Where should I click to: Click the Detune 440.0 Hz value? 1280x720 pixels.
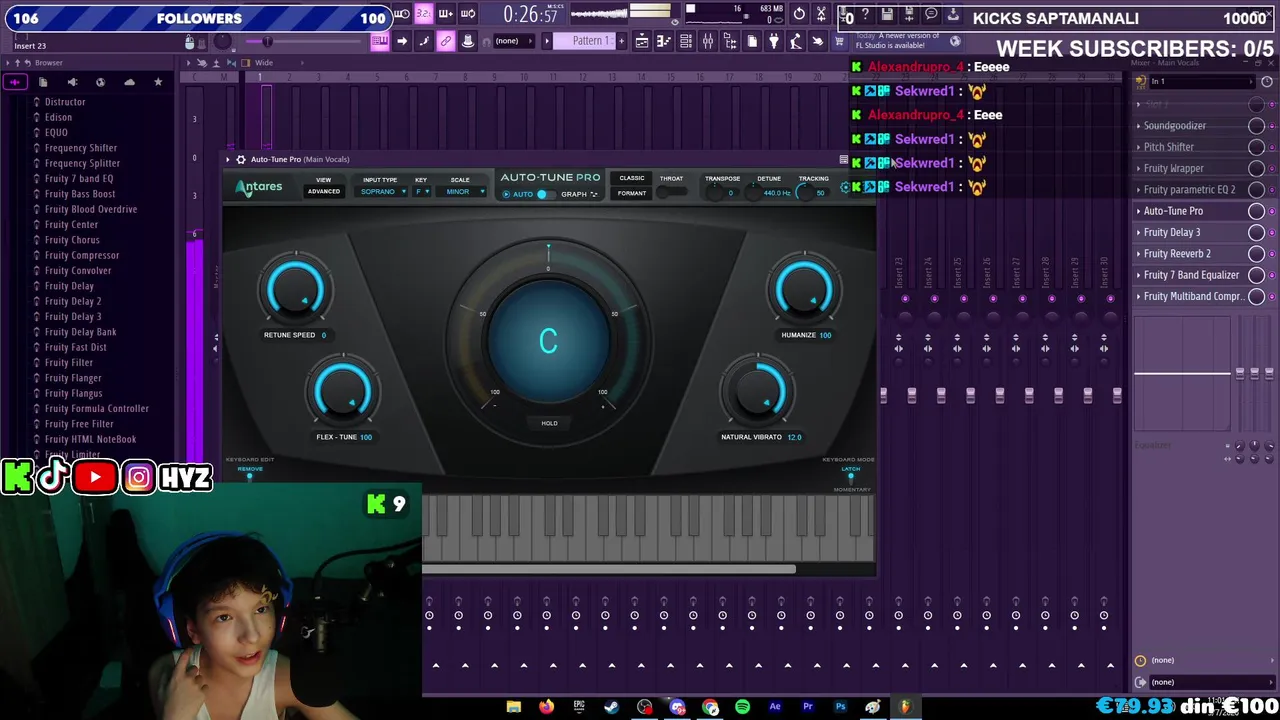777,193
